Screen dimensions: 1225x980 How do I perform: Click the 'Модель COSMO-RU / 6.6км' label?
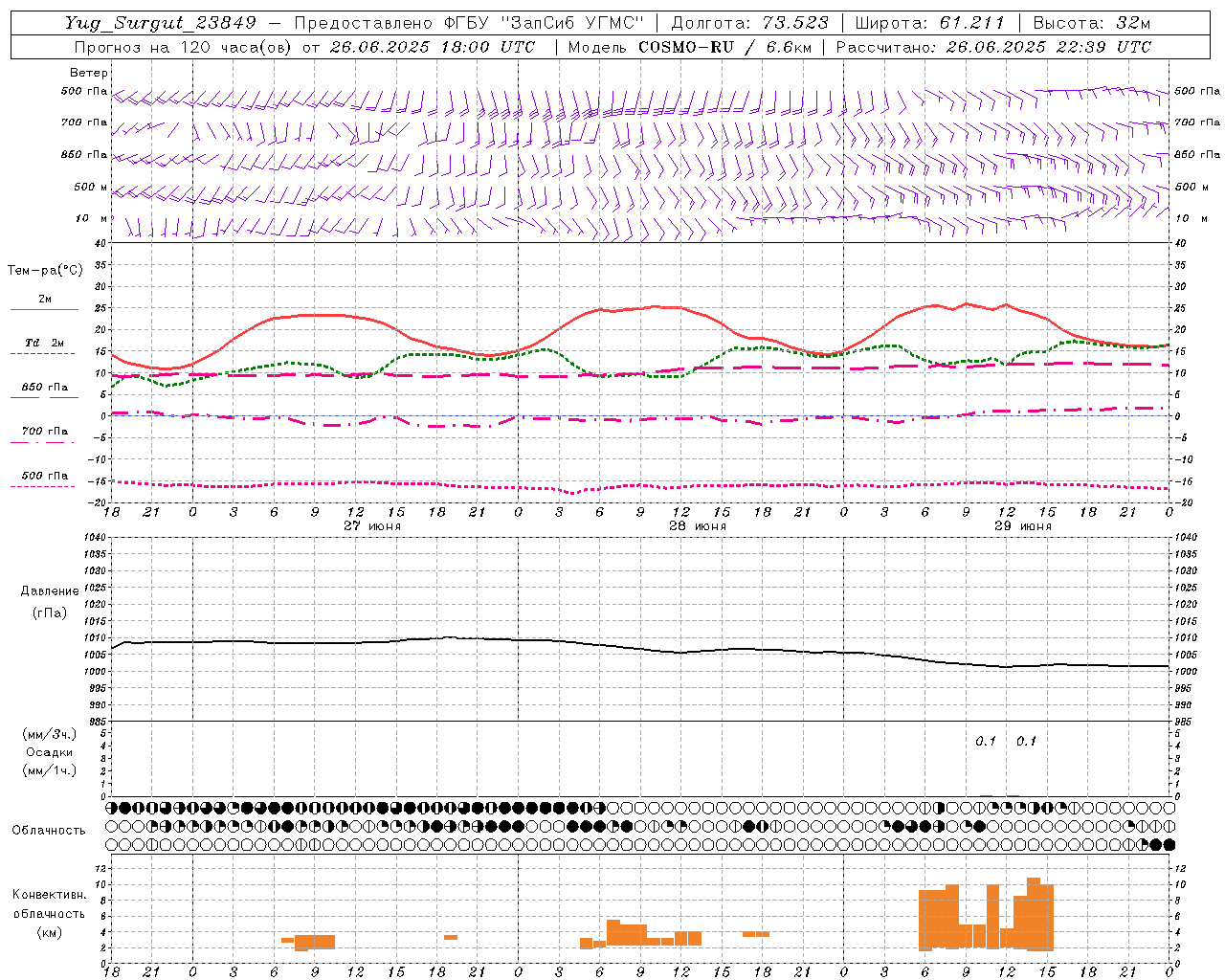tap(689, 47)
